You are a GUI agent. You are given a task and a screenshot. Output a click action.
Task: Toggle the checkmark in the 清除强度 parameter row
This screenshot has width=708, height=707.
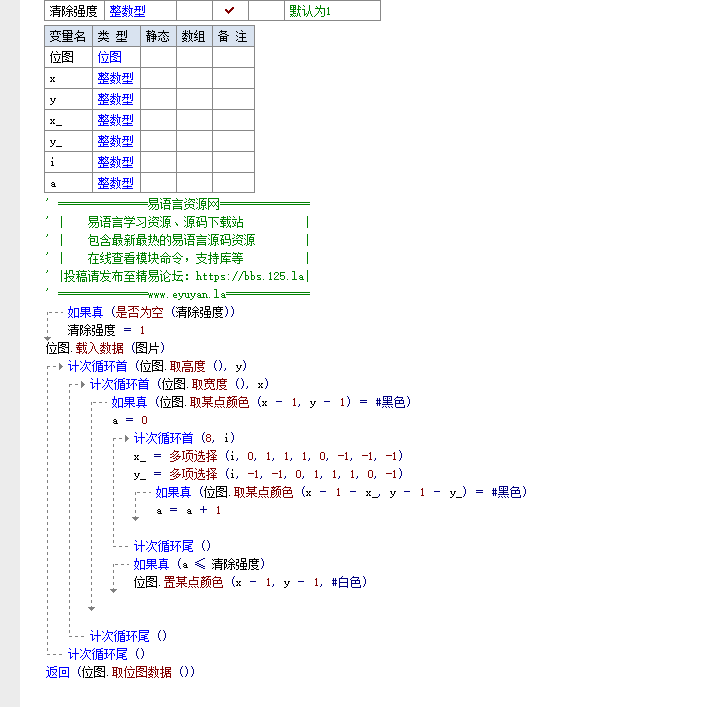click(x=229, y=10)
